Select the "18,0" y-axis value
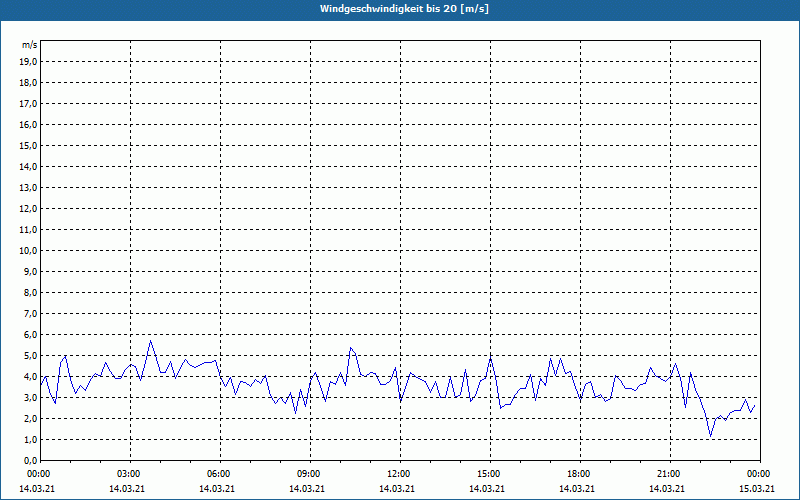Viewport: 800px width, 500px height. point(28,83)
